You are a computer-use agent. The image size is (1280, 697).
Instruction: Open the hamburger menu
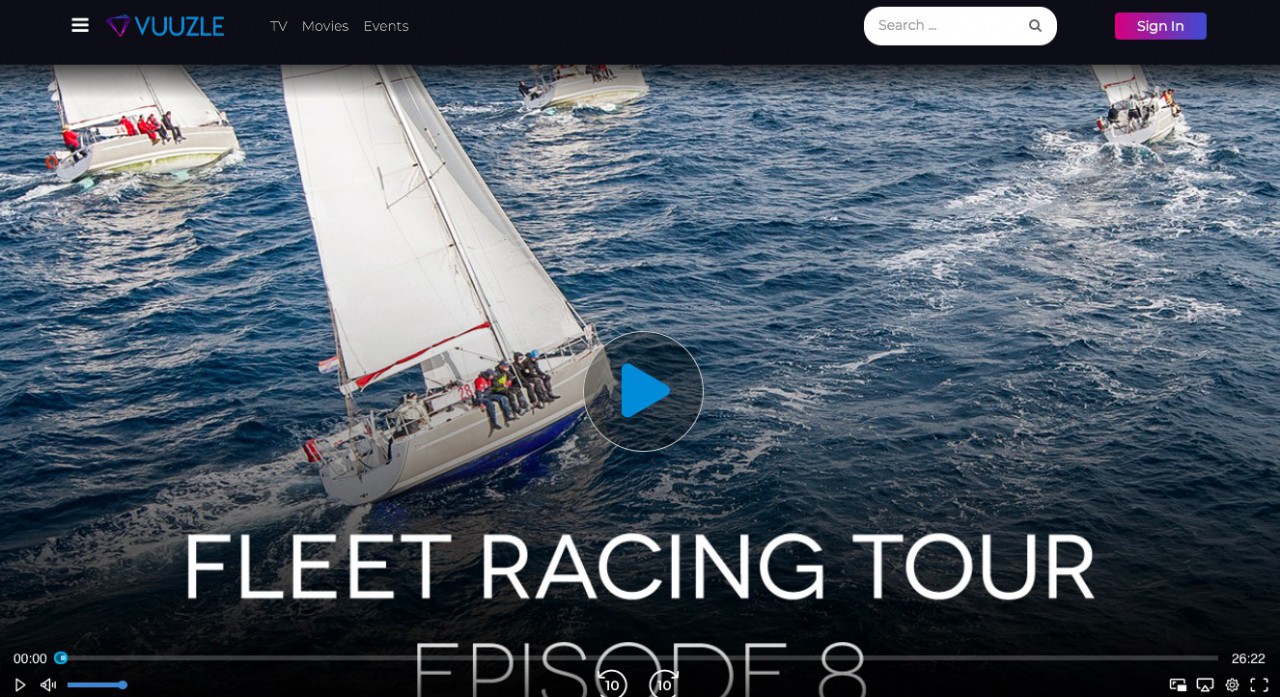click(x=80, y=25)
